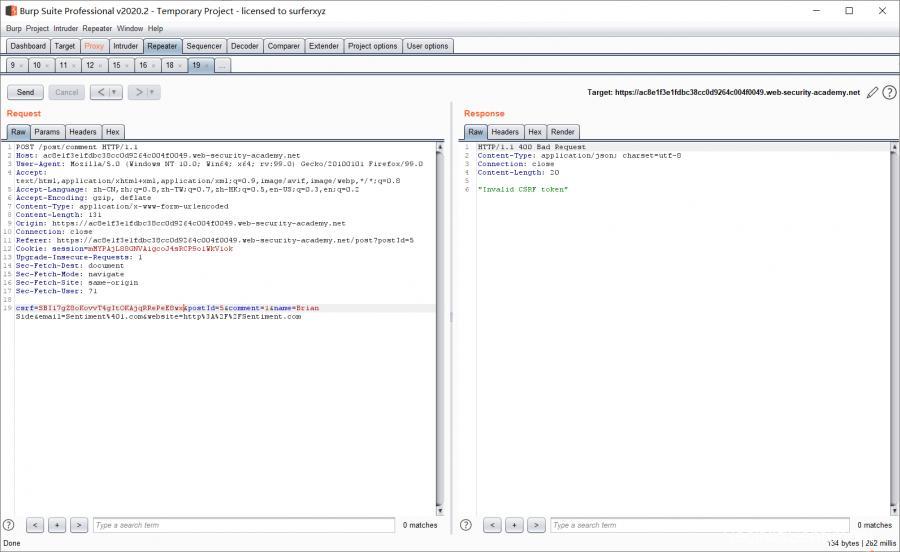The height and width of the screenshot is (552, 900).
Task: Close Repeater tab 19
Action: click(x=207, y=65)
